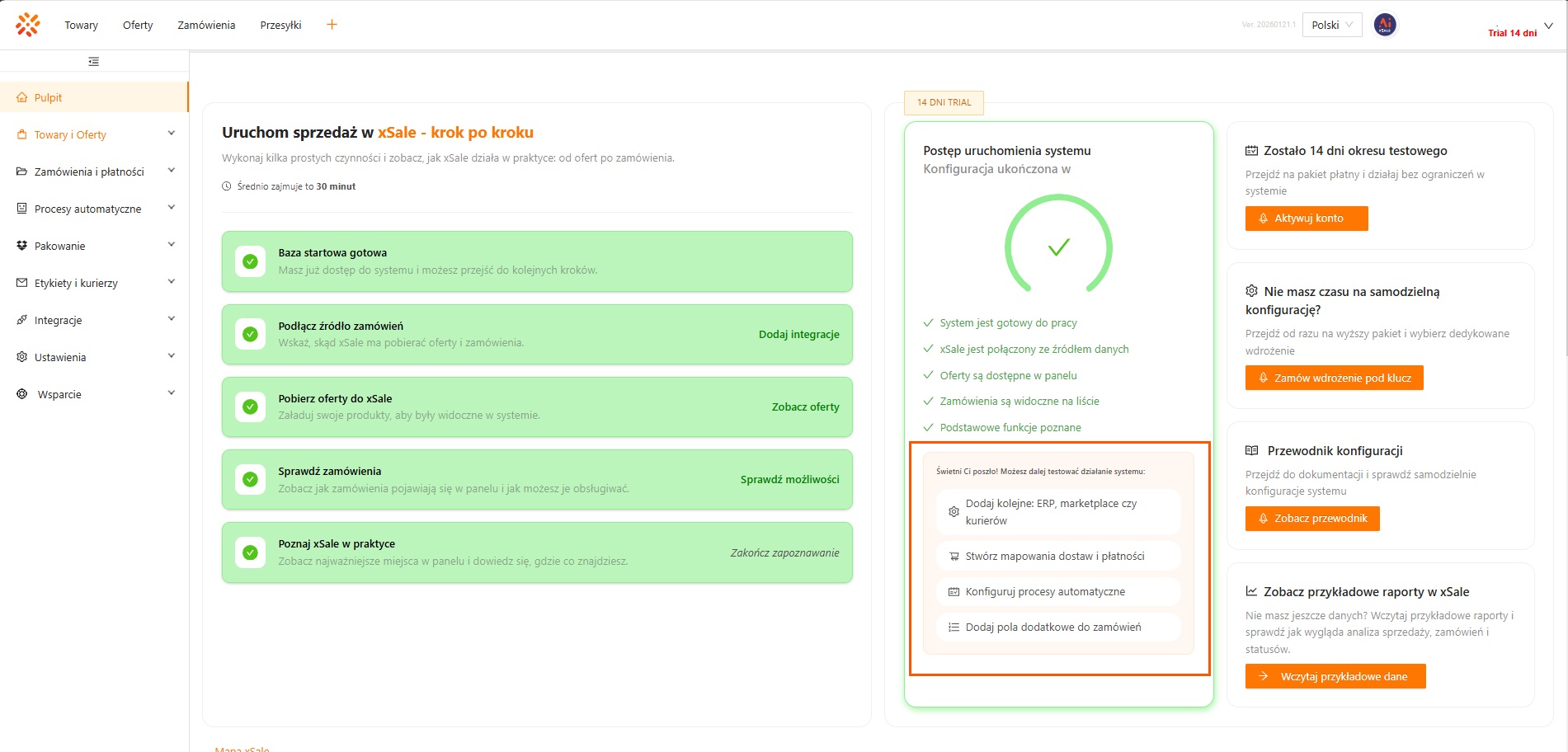Open the Polski language dropdown
Screen dimensions: 1568x752
(x=1332, y=25)
